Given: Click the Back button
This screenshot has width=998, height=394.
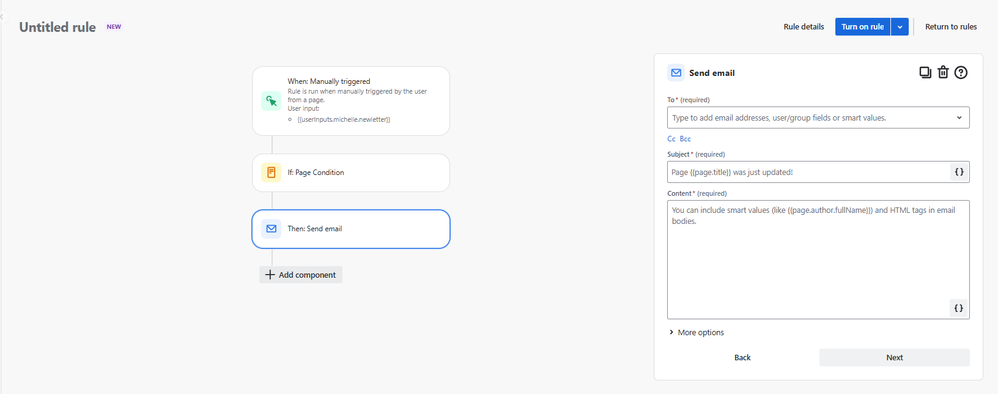Looking at the screenshot, I should (743, 357).
